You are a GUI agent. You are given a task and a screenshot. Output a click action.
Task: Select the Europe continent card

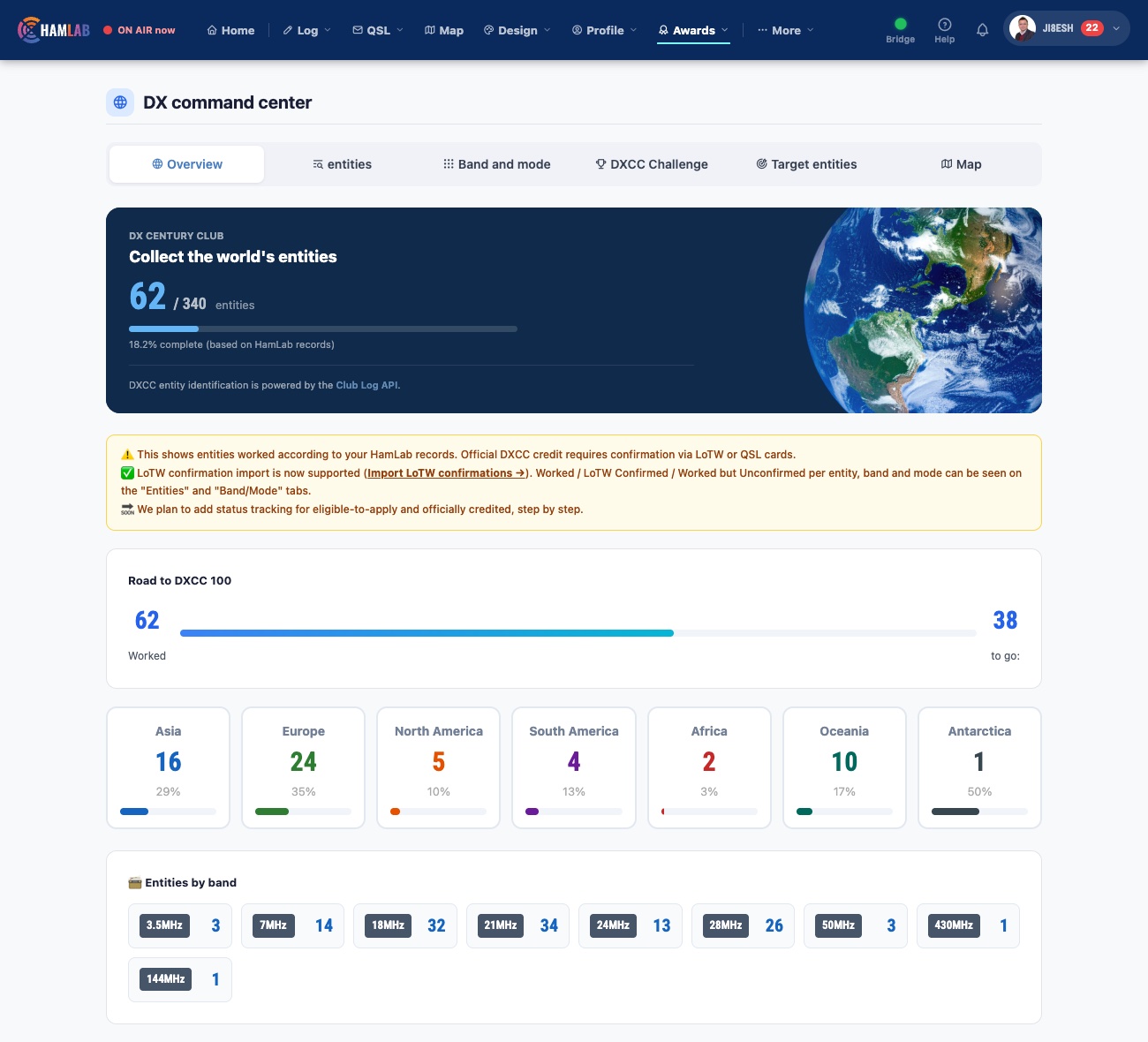[303, 767]
